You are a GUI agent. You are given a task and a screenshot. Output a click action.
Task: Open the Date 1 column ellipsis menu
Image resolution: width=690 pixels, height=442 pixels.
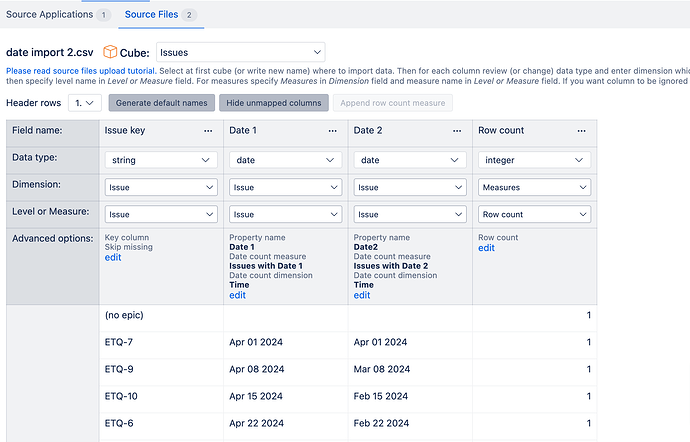[x=332, y=131]
